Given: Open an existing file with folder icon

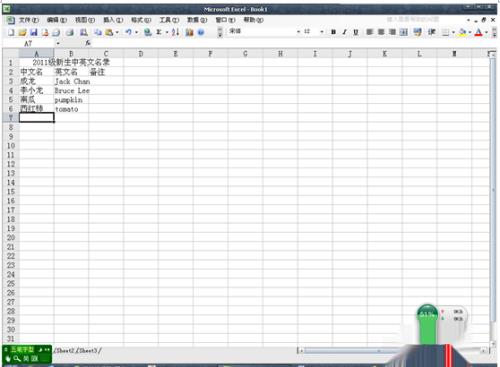Looking at the screenshot, I should [22, 32].
